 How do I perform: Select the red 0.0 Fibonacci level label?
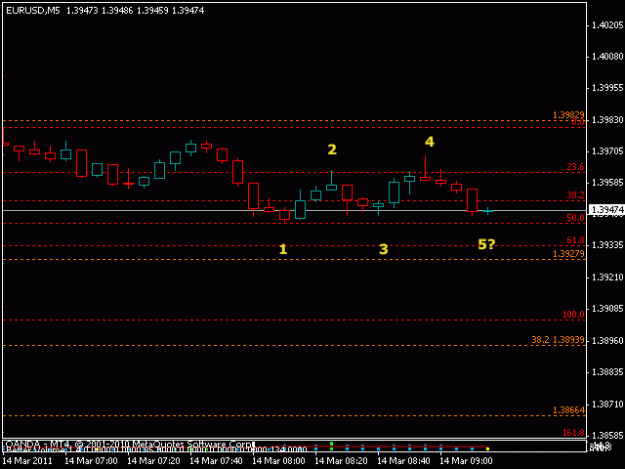578,122
